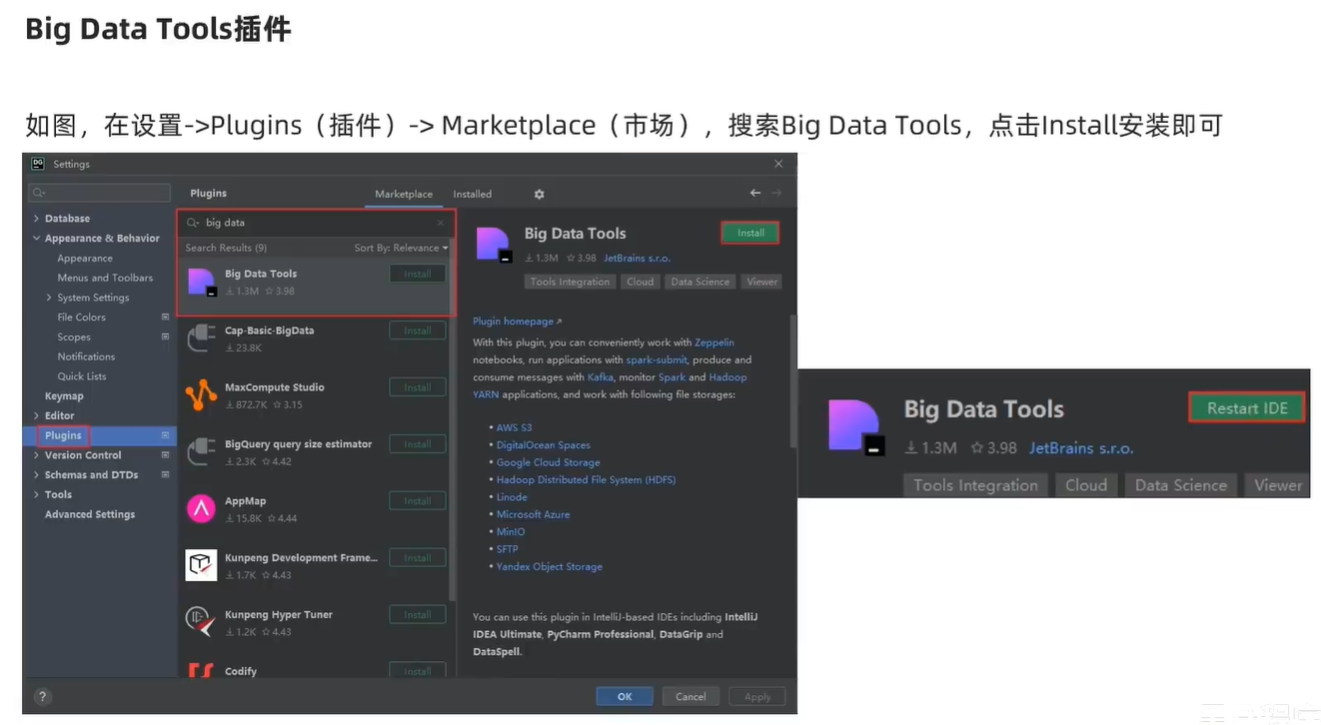Open the Plugin homepage link

tap(517, 322)
